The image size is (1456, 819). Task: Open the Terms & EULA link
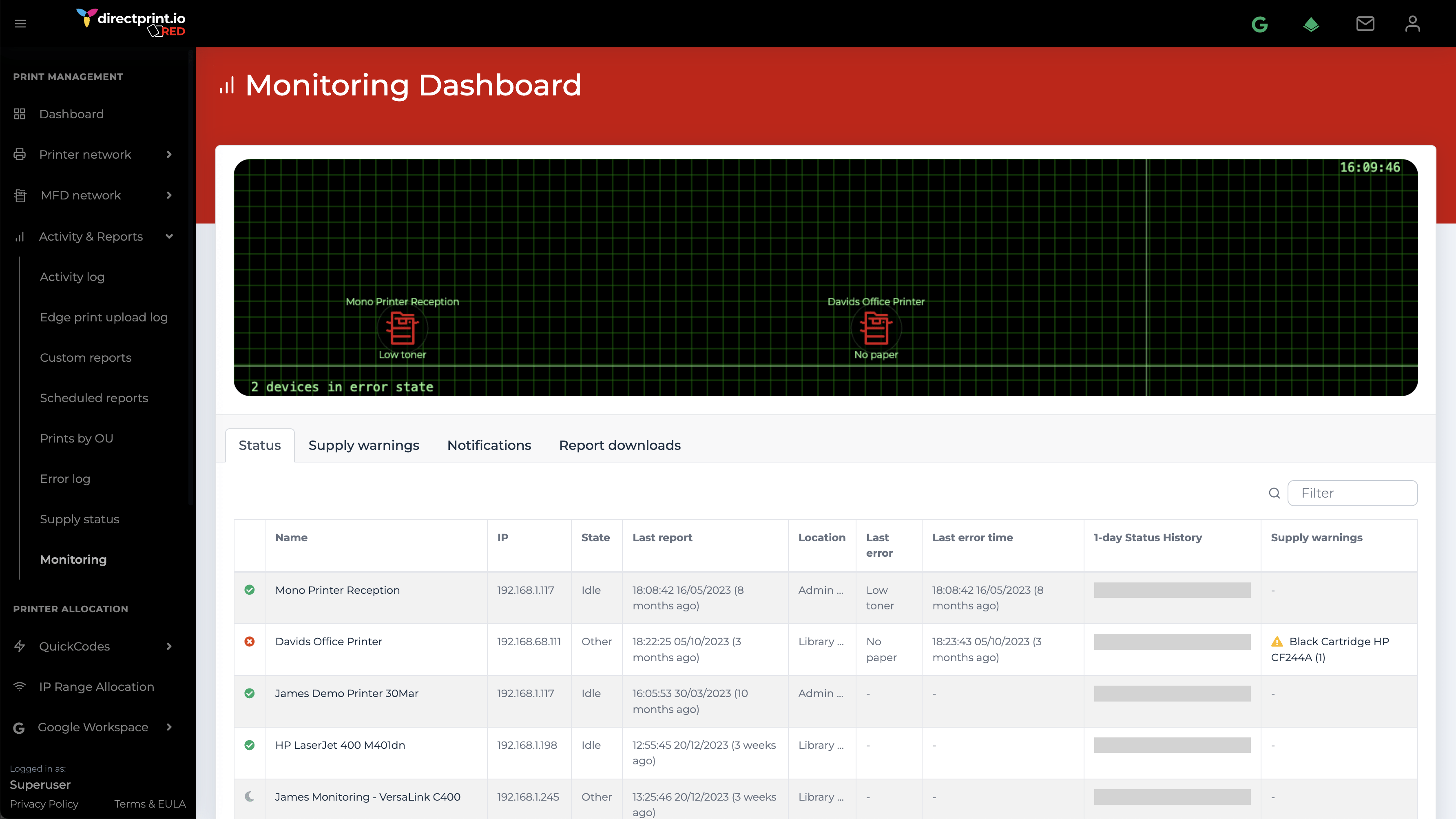pos(149,803)
